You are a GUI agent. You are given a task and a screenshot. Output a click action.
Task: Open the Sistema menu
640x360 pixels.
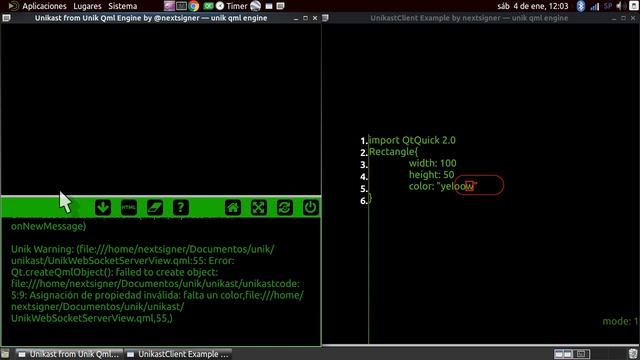coord(122,6)
